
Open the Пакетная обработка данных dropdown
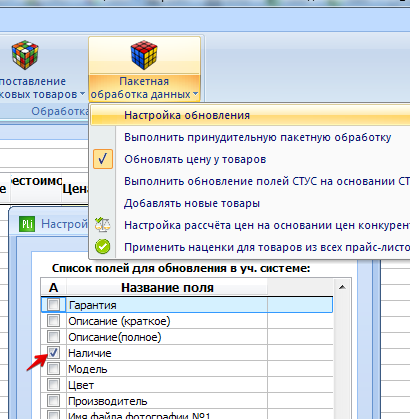point(144,88)
